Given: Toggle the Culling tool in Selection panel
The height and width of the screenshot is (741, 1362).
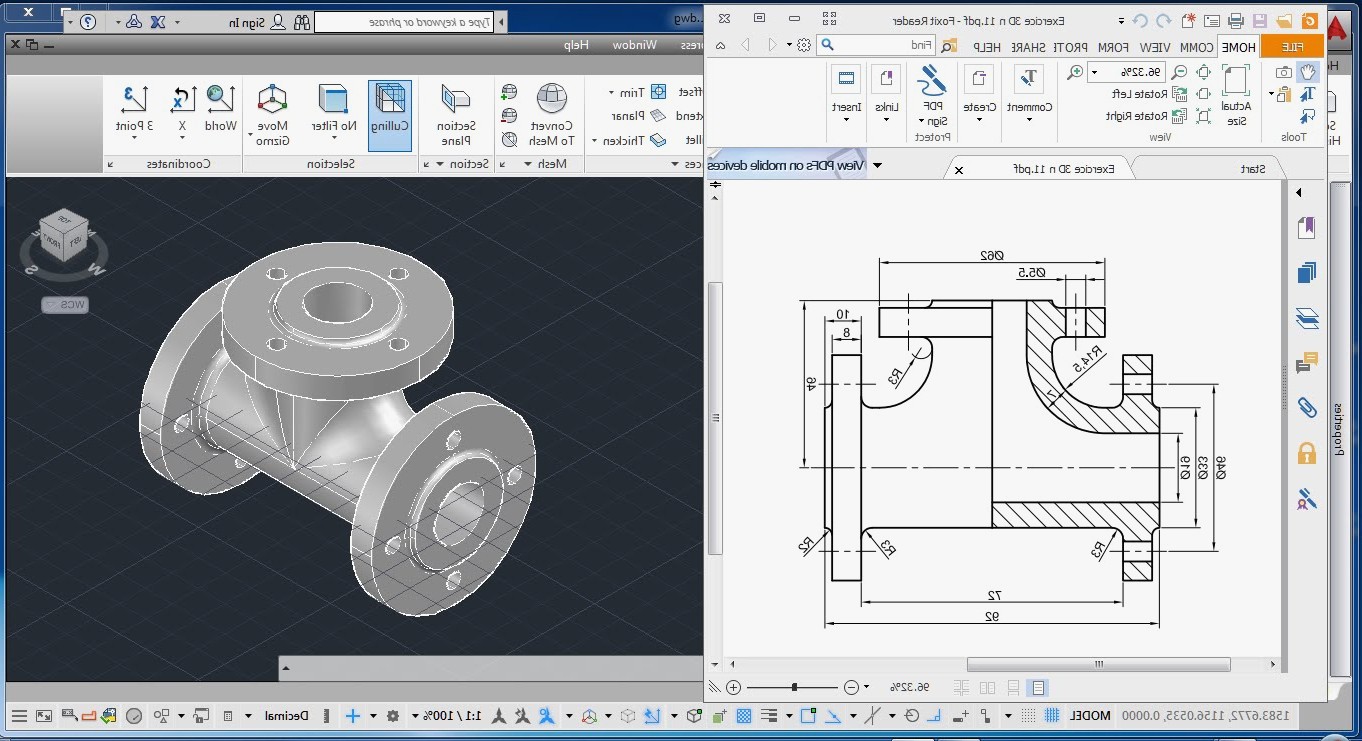Looking at the screenshot, I should click(x=390, y=105).
